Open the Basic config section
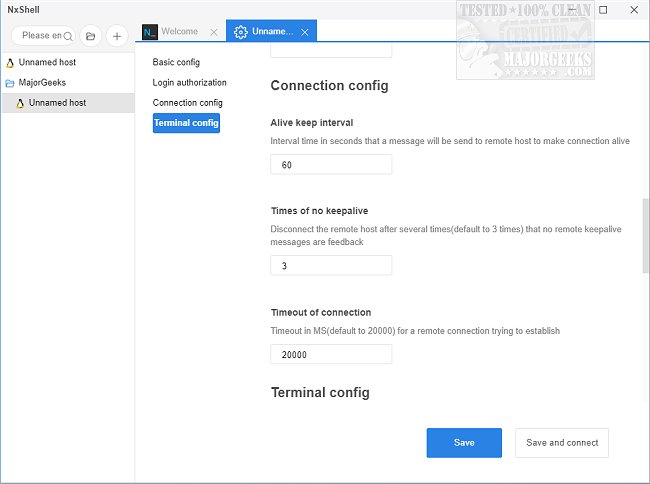 coord(176,62)
